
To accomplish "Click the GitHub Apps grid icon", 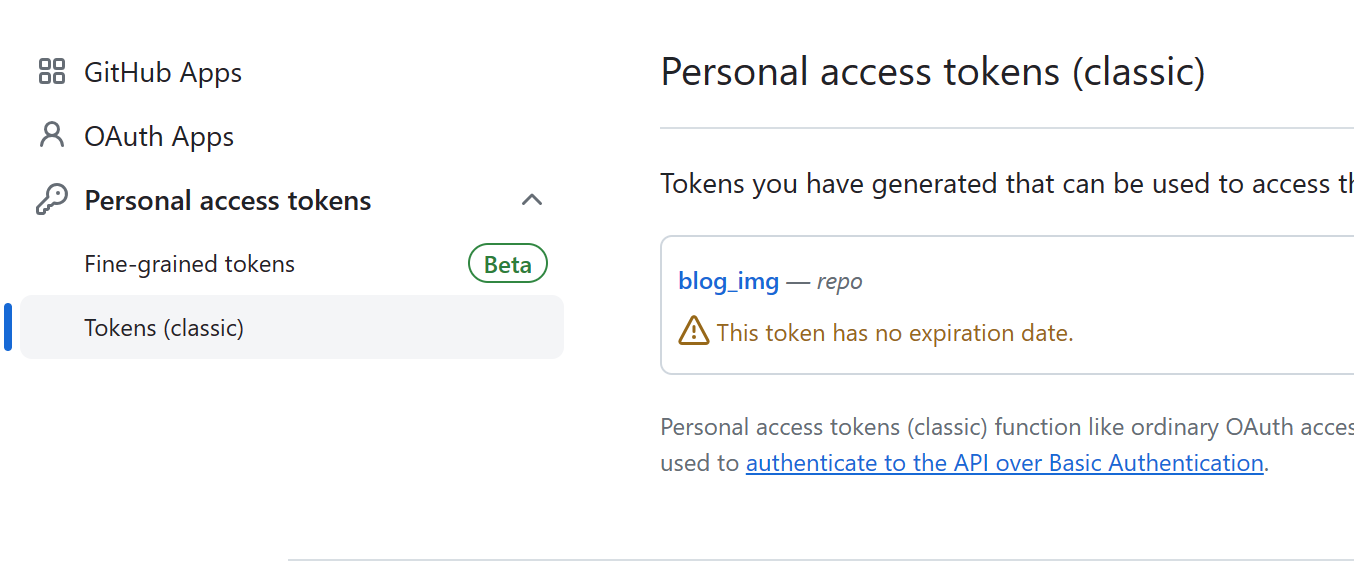I will pos(51,72).
